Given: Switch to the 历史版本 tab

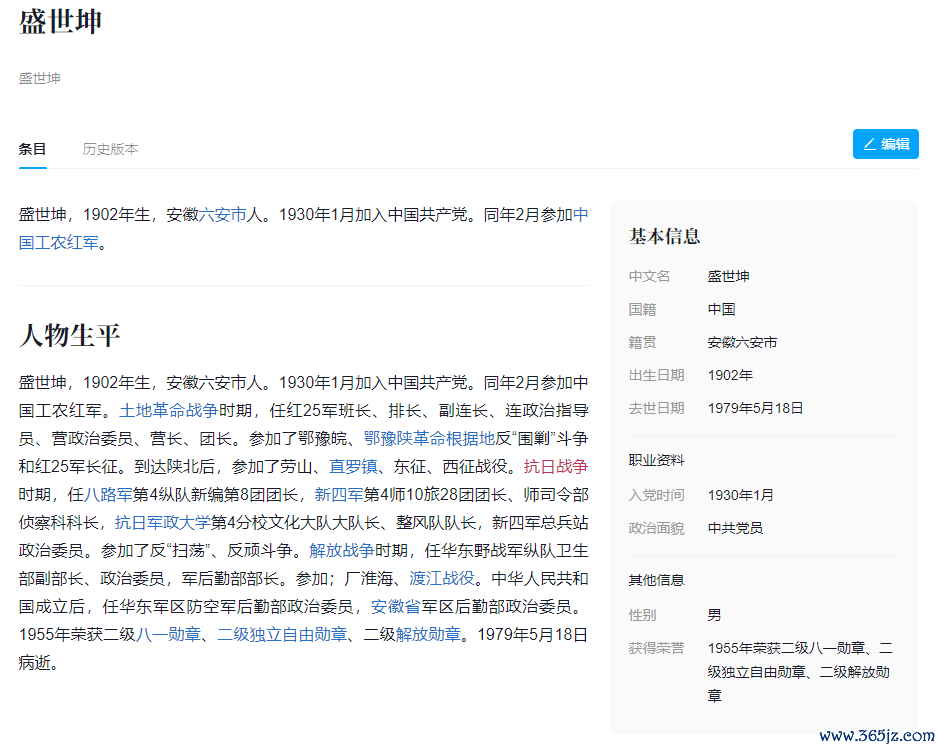Looking at the screenshot, I should (111, 149).
